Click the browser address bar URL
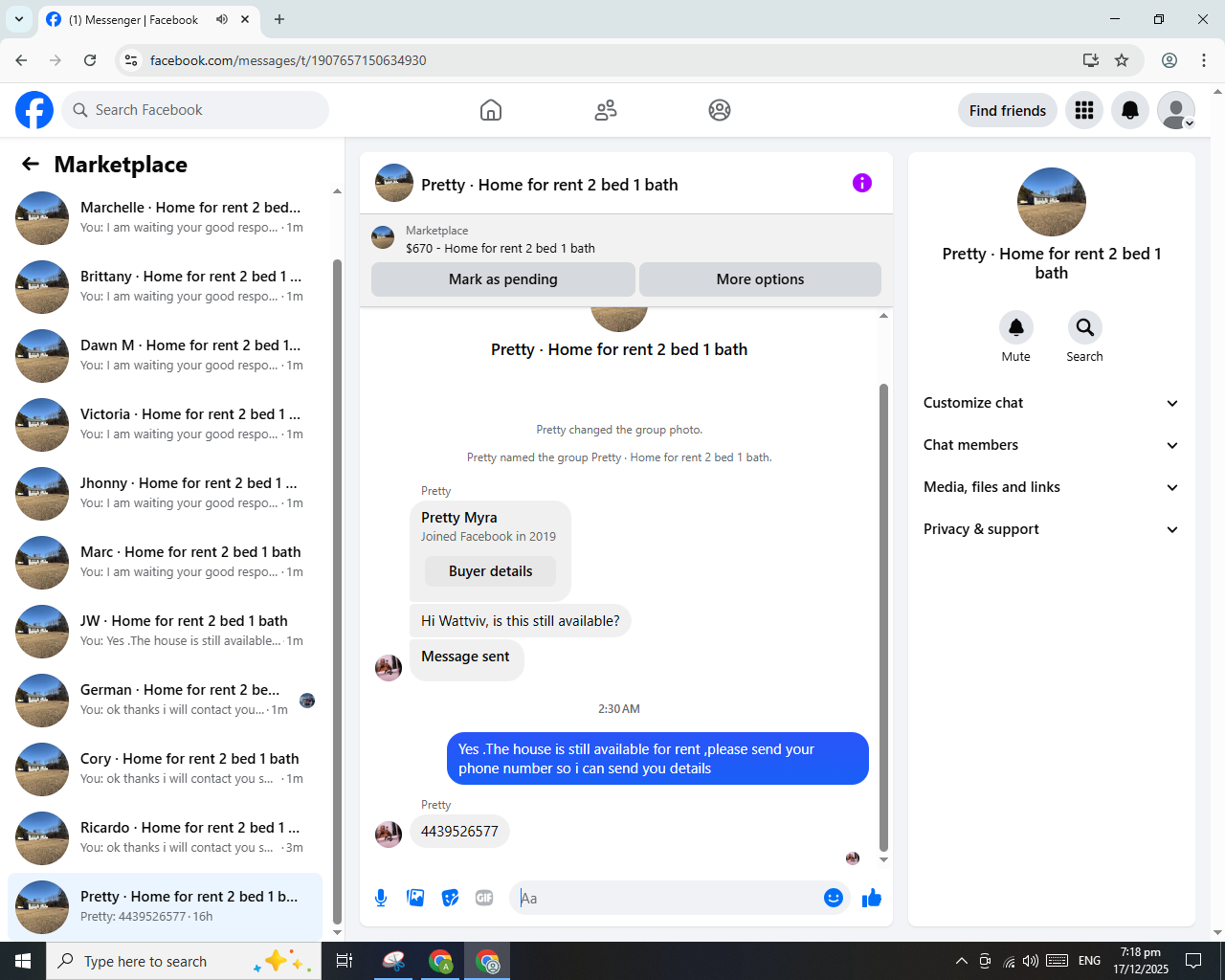The width and height of the screenshot is (1225, 980). [288, 60]
